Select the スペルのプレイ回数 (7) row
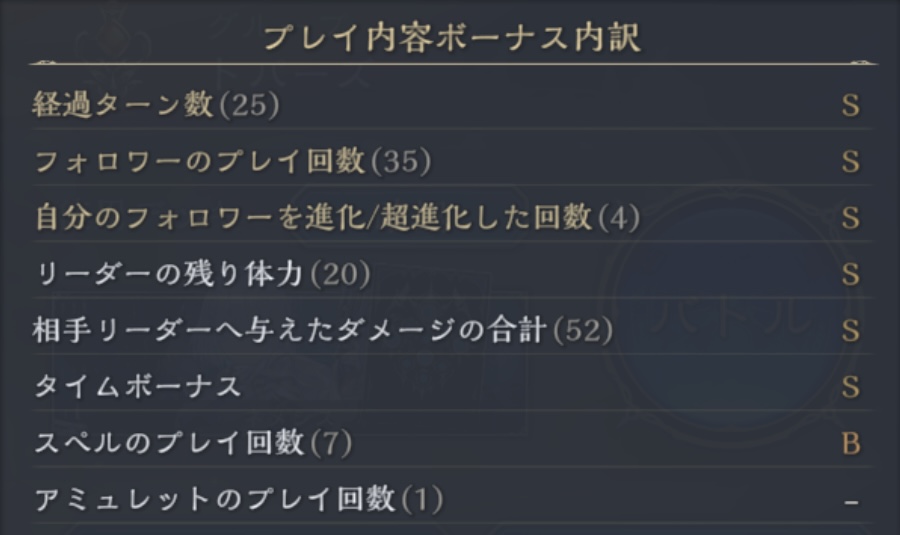This screenshot has height=535, width=900. pyautogui.click(x=452, y=441)
